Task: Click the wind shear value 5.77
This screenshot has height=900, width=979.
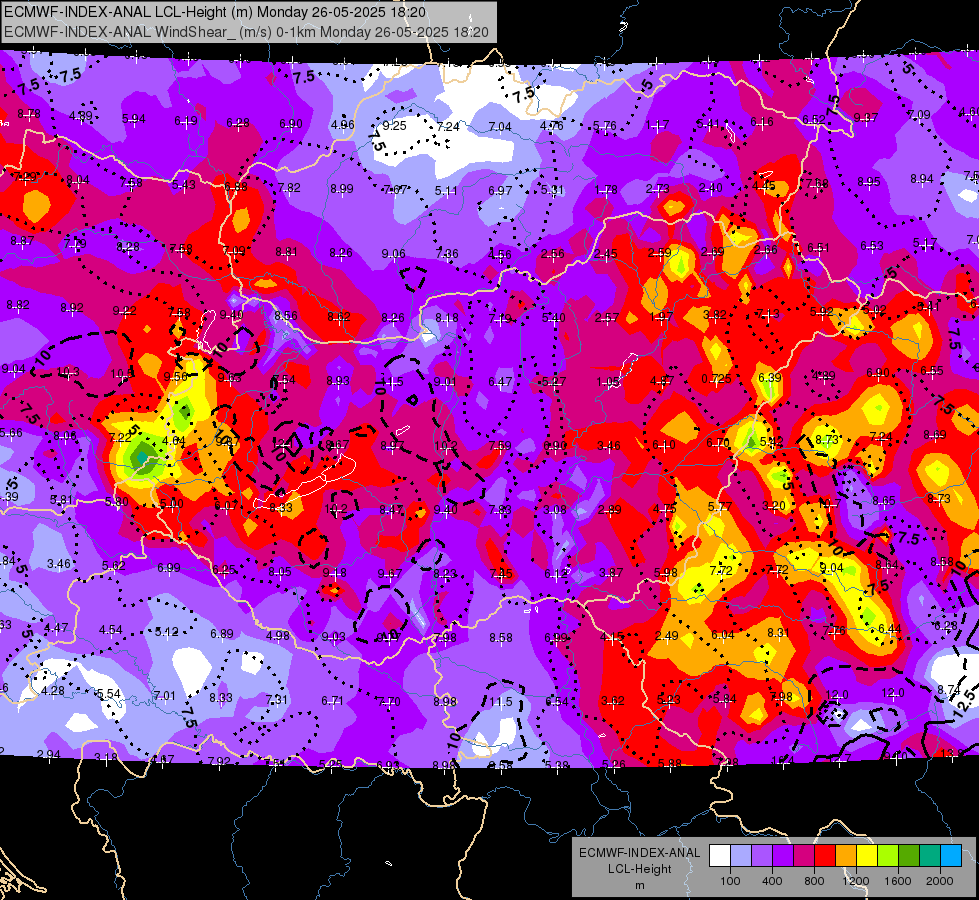Action: [x=719, y=507]
